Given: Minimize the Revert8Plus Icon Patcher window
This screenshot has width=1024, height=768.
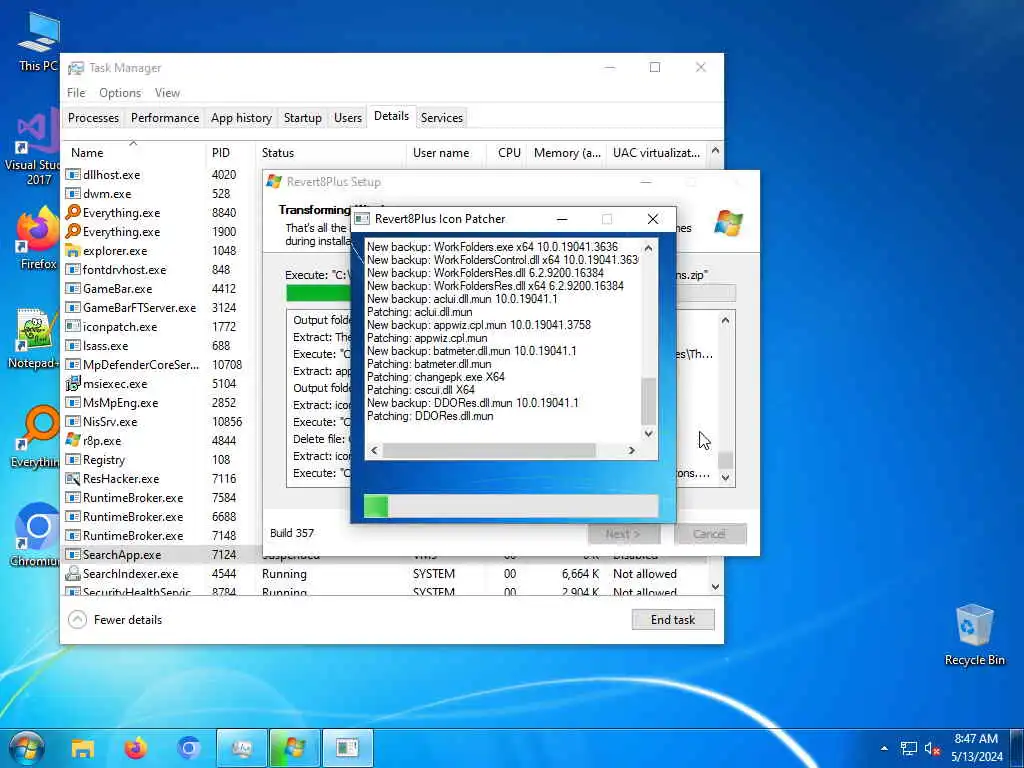Looking at the screenshot, I should click(562, 219).
